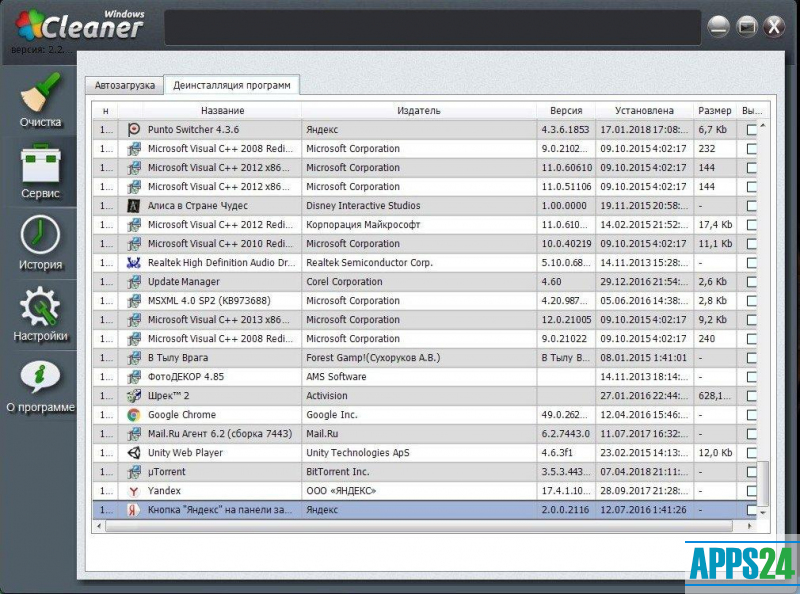Tick the checkbox for Unity Web Player
Viewport: 800px width, 594px height.
coord(751,453)
